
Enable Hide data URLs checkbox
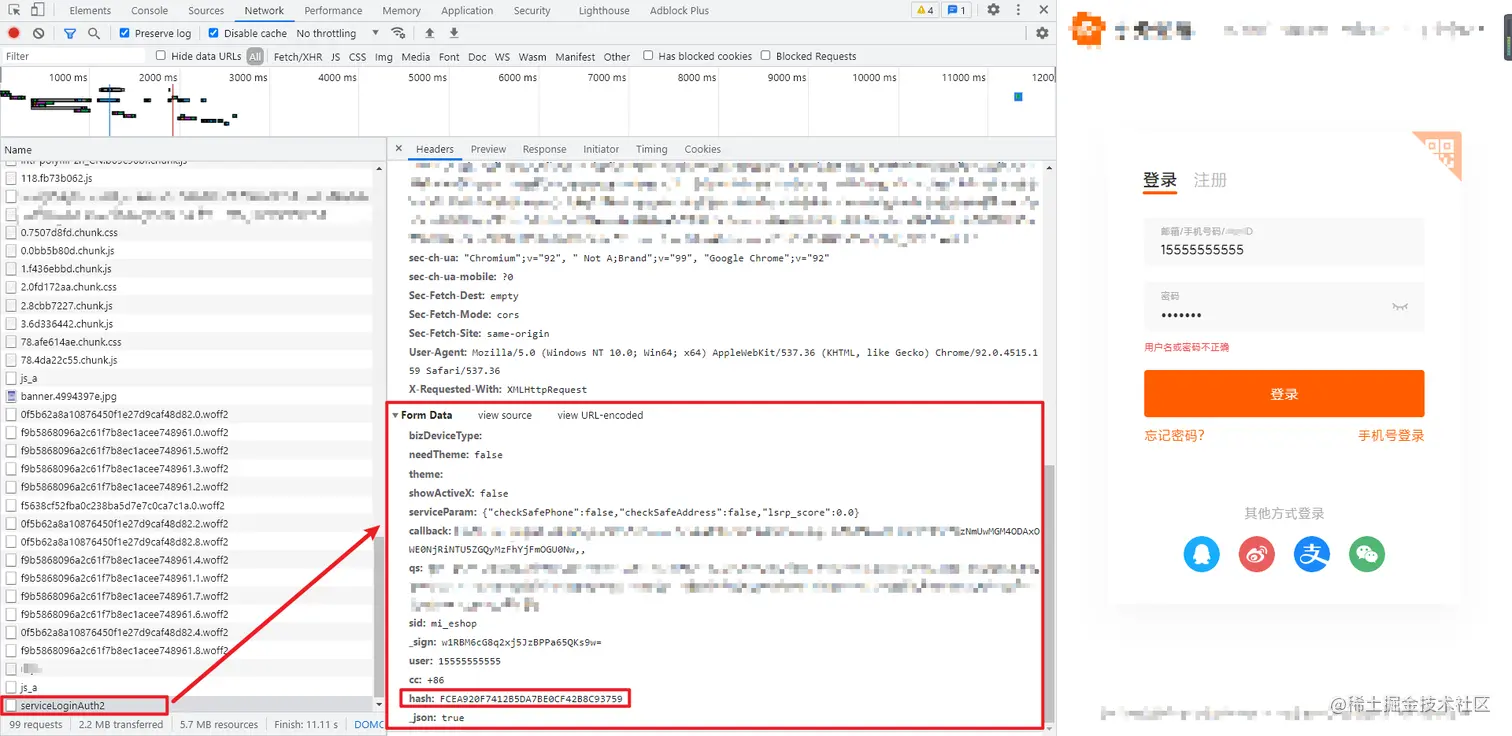click(x=160, y=56)
